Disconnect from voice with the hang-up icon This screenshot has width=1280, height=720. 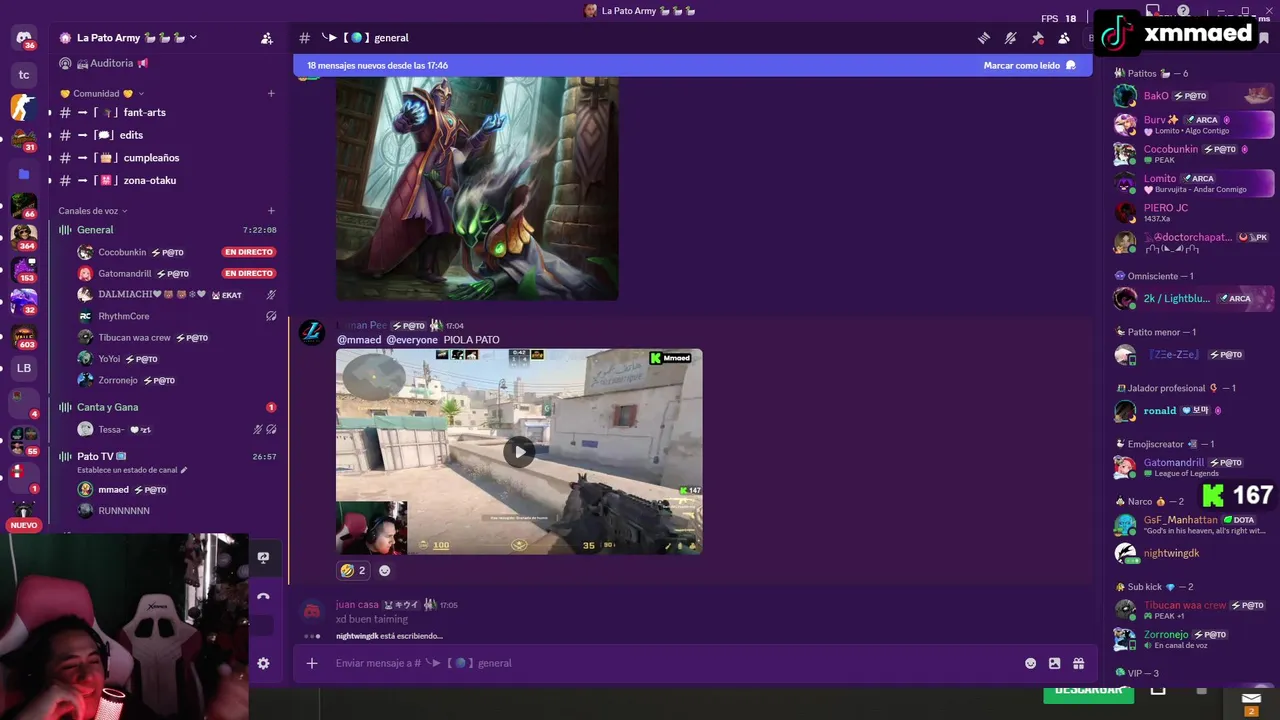263,597
